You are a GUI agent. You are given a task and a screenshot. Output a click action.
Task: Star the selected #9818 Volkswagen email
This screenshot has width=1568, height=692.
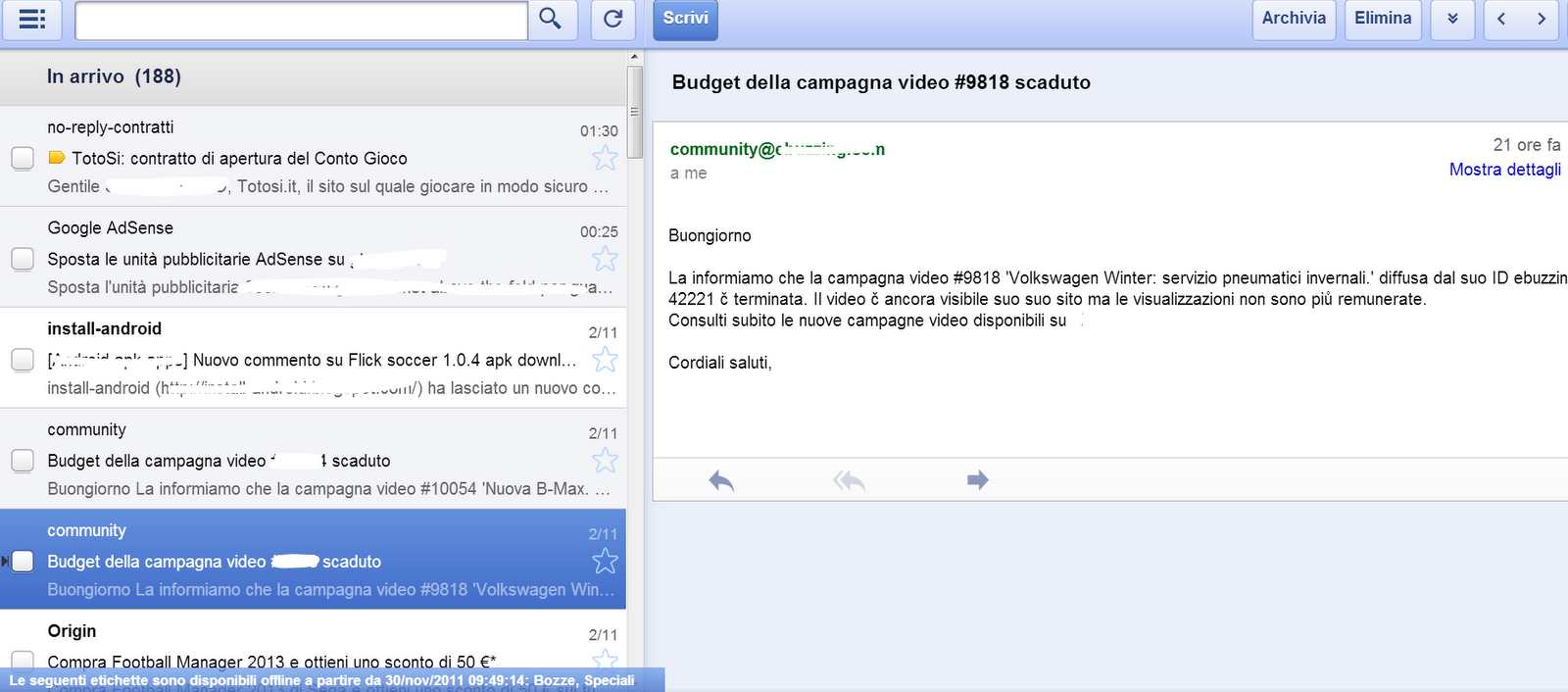point(605,562)
